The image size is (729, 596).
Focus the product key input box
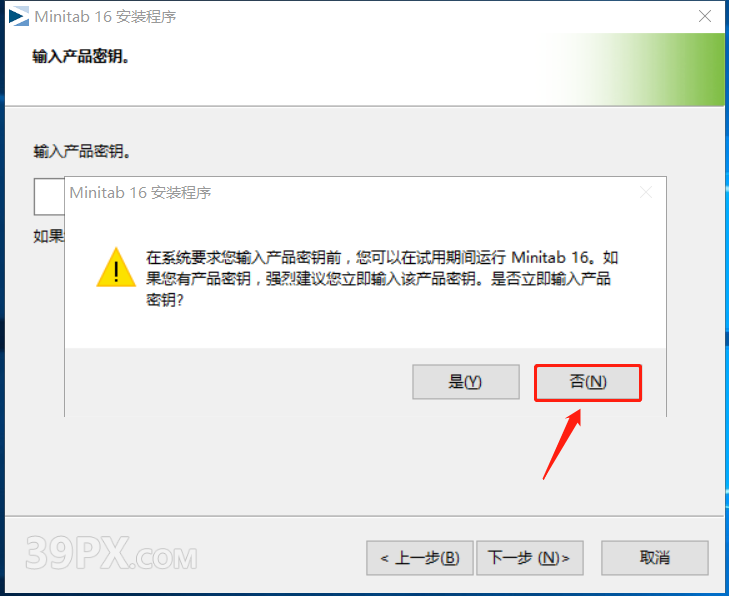(x=49, y=197)
